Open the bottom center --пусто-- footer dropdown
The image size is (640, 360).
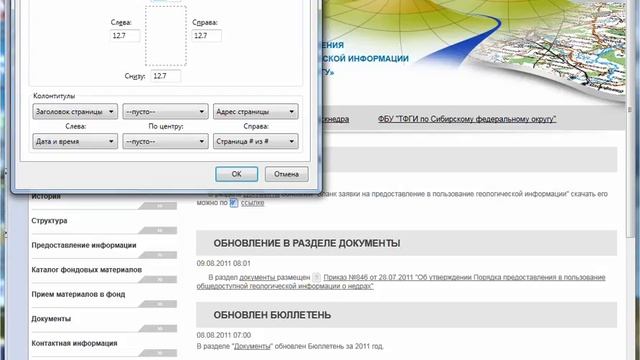[165, 141]
